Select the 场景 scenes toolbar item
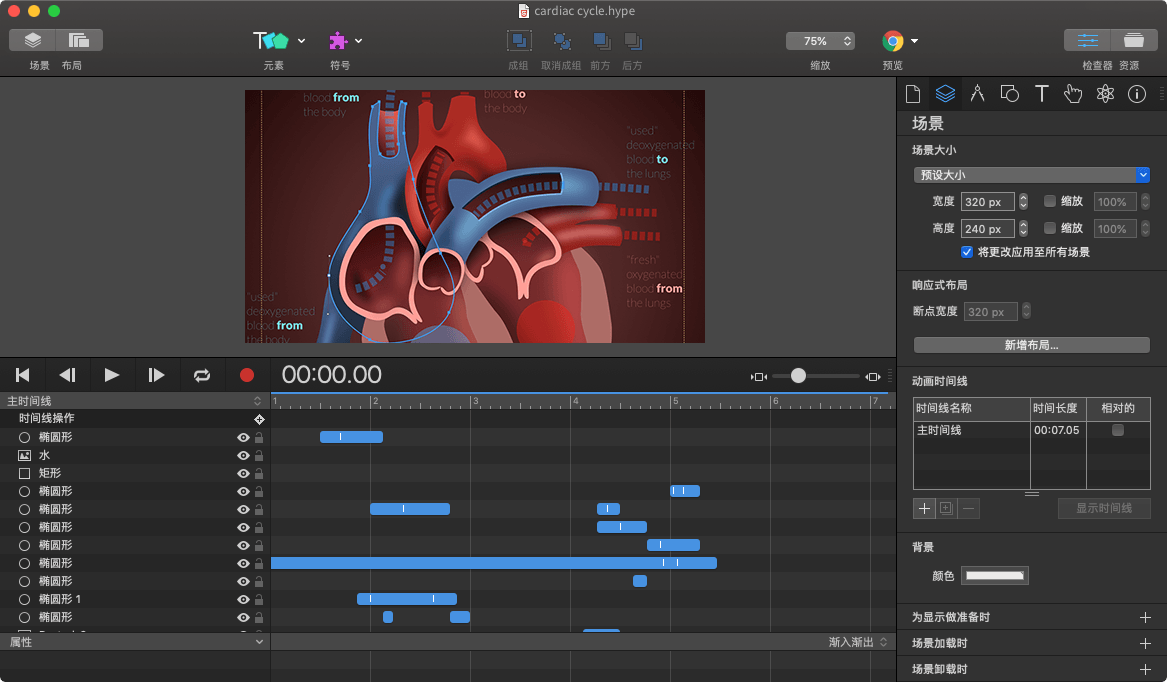The image size is (1167, 682). click(x=31, y=40)
